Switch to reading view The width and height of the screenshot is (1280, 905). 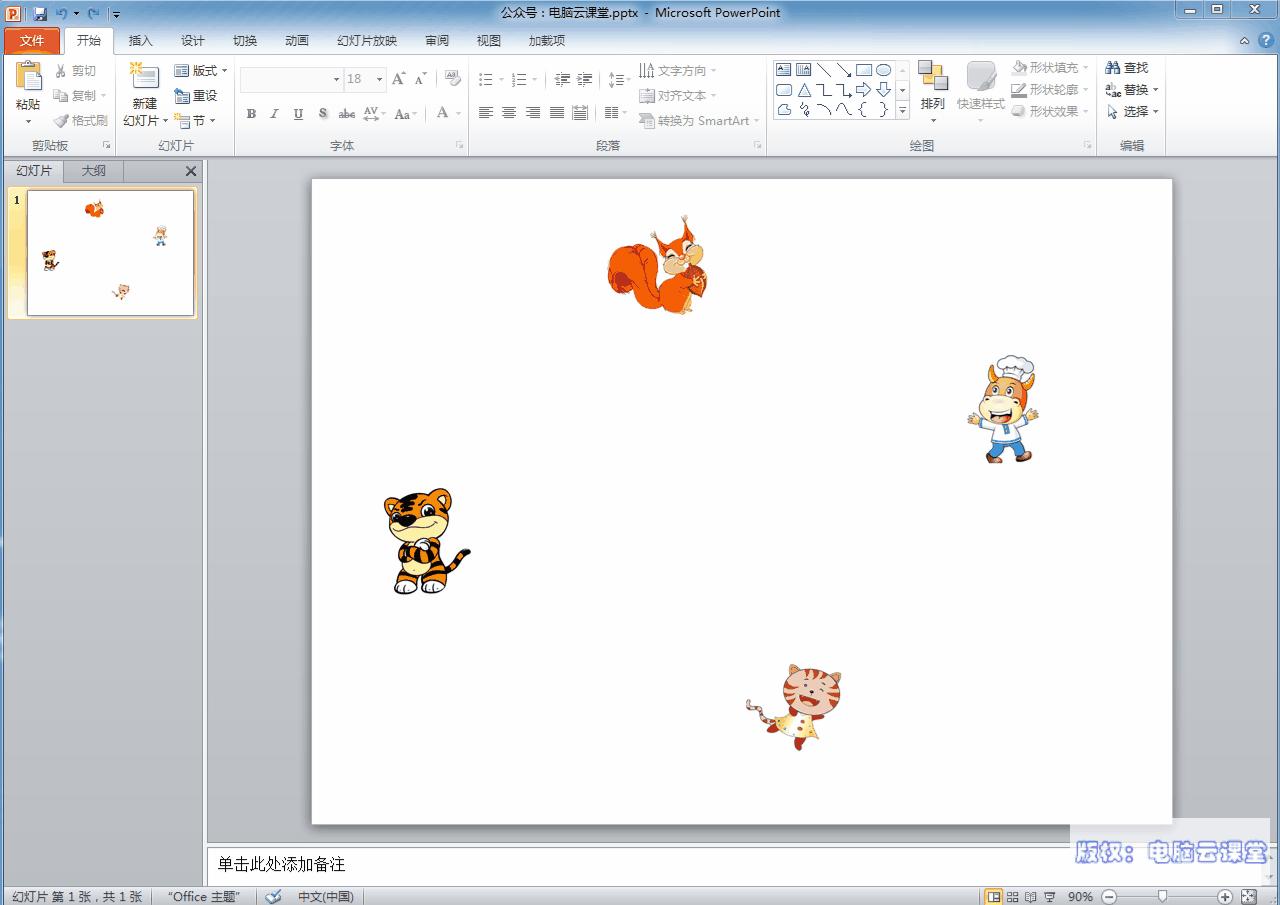[1031, 897]
